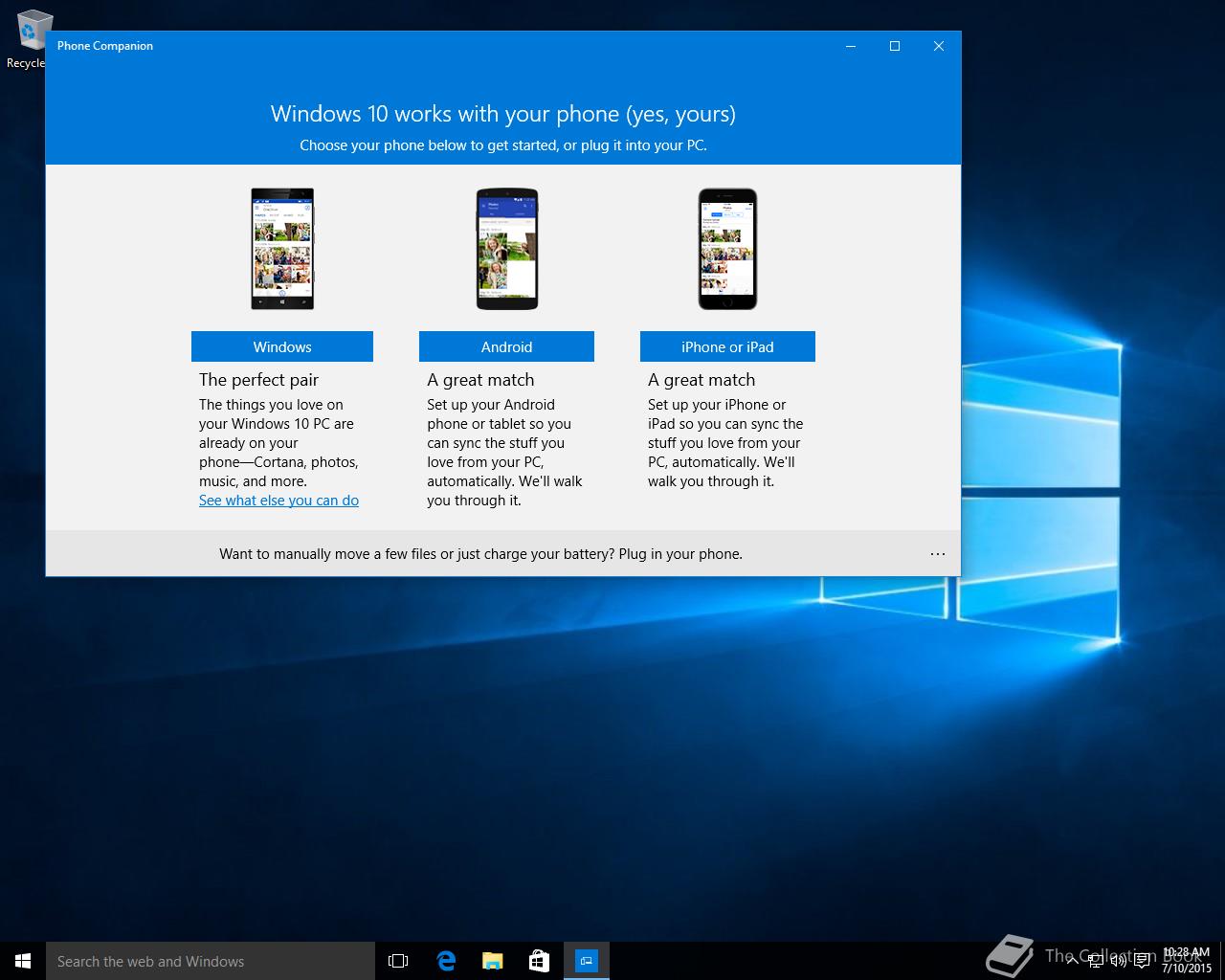The width and height of the screenshot is (1225, 980).
Task: Click the Search the web and Windows box
Action: click(x=211, y=961)
